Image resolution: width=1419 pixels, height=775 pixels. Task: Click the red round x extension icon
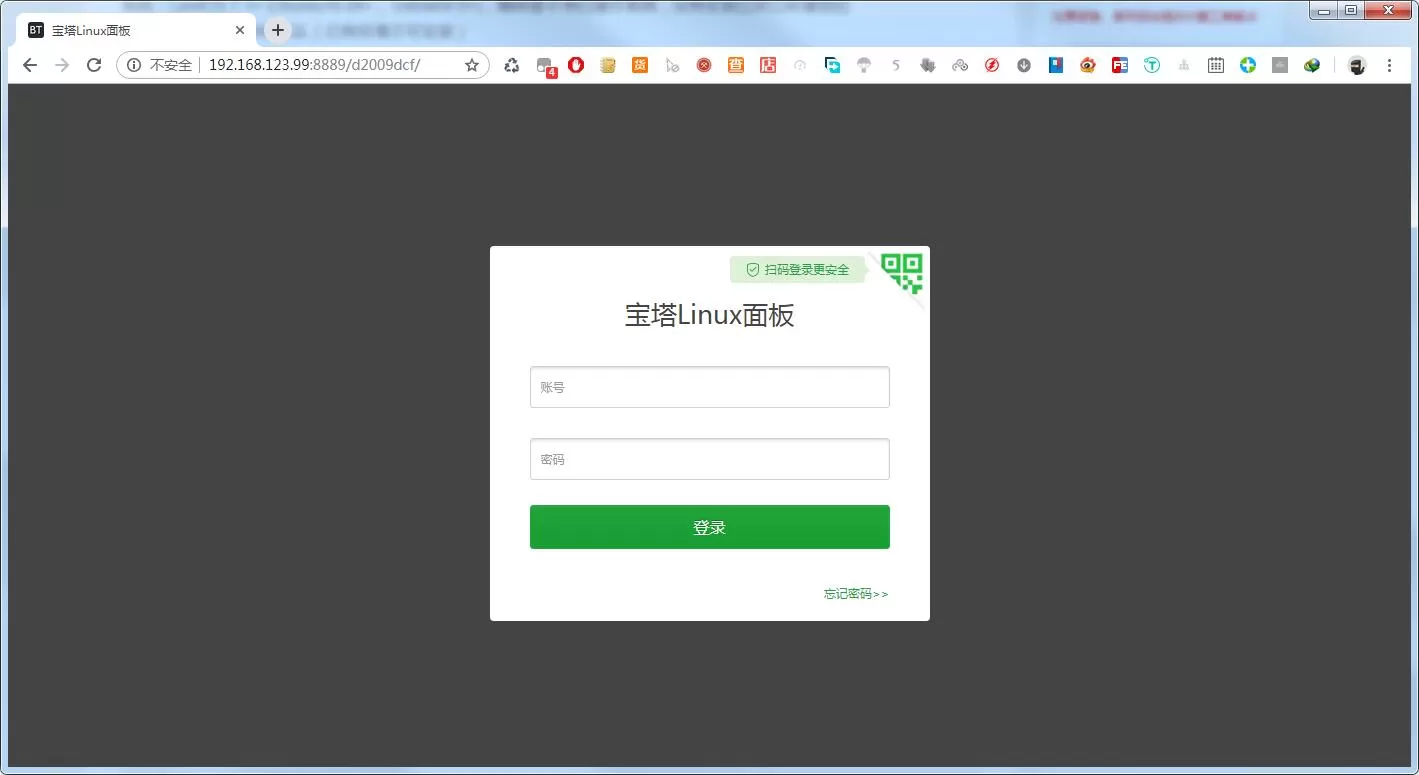click(x=704, y=65)
